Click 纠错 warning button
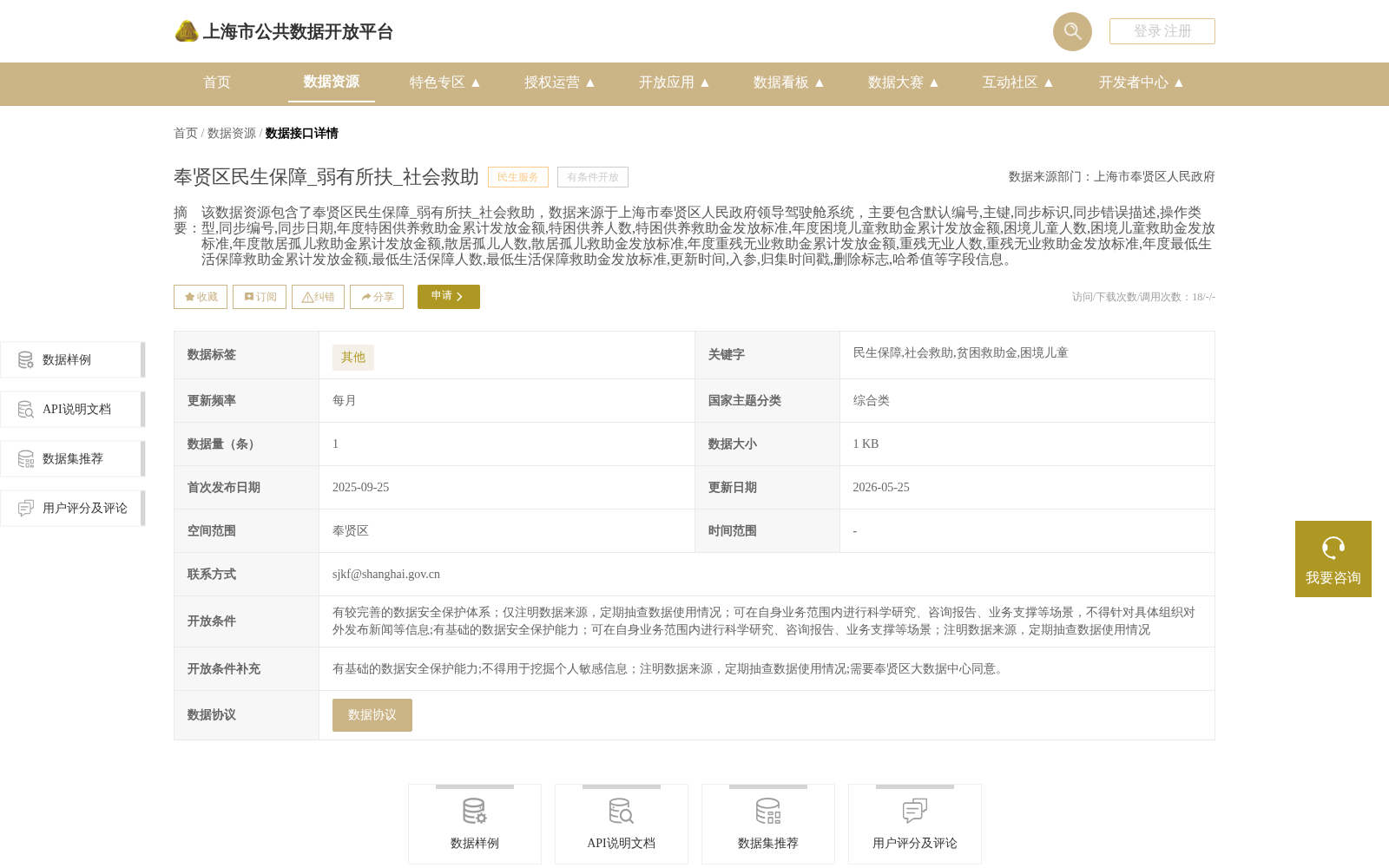The image size is (1389, 868). 318,297
